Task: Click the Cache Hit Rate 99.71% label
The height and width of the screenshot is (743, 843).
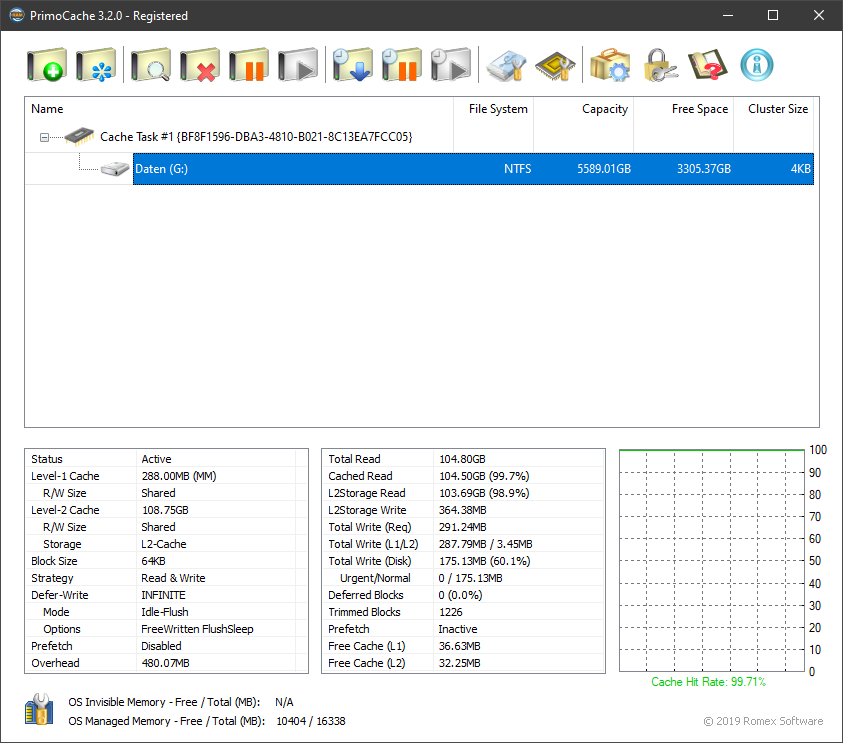Action: (x=709, y=682)
